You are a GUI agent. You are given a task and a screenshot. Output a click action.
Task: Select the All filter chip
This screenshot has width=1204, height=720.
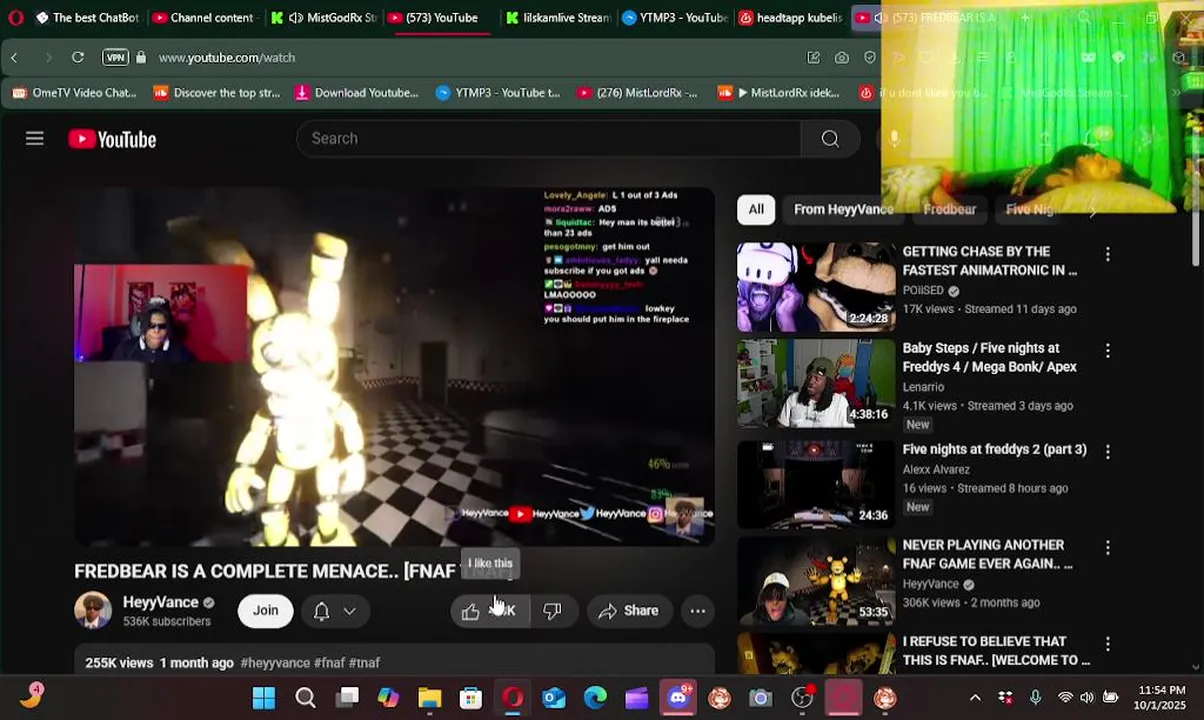click(x=756, y=209)
